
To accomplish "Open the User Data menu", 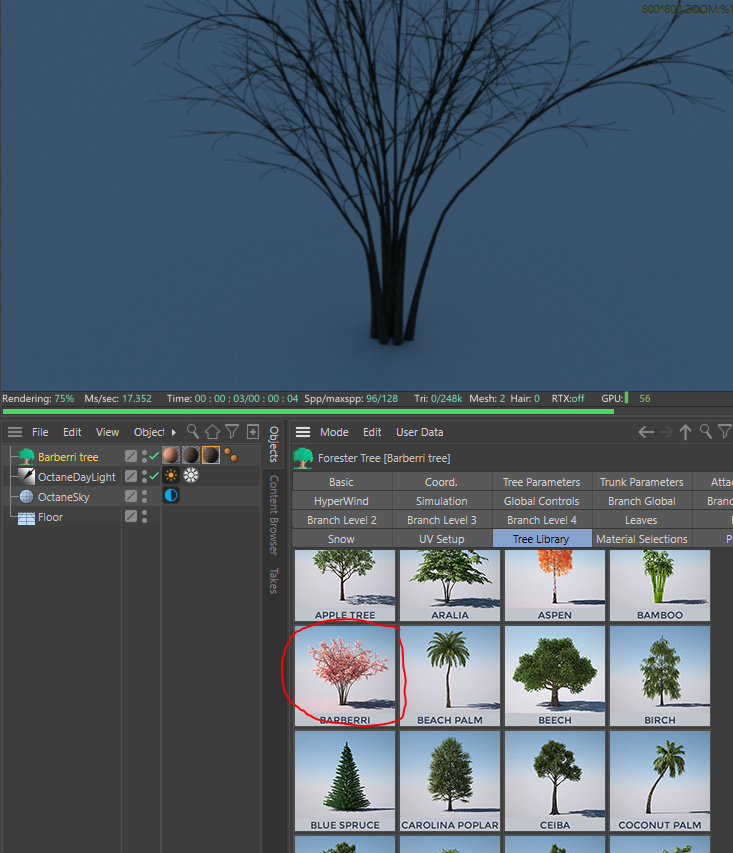I will (419, 432).
